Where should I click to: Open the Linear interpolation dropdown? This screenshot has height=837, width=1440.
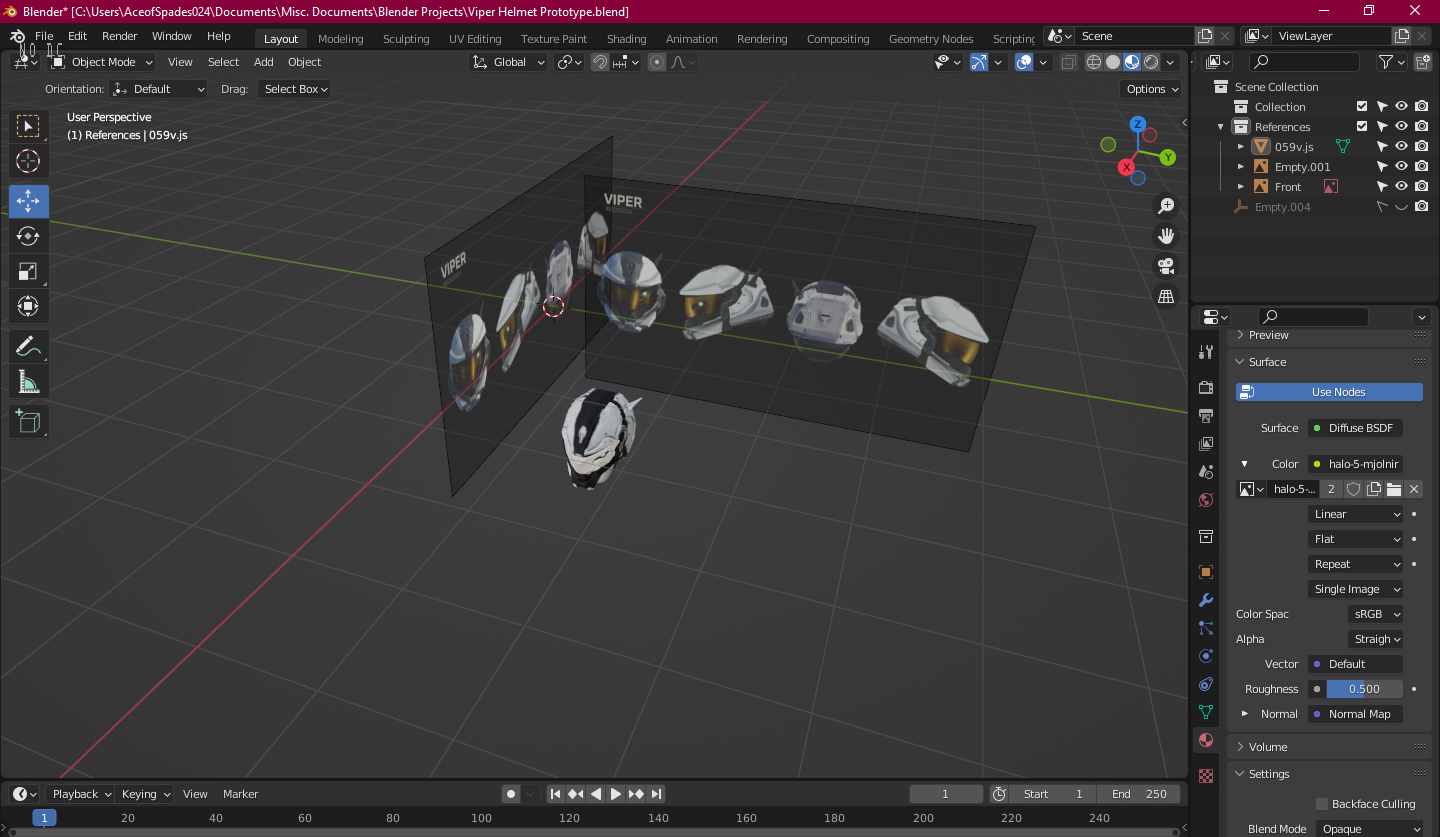pos(1355,514)
